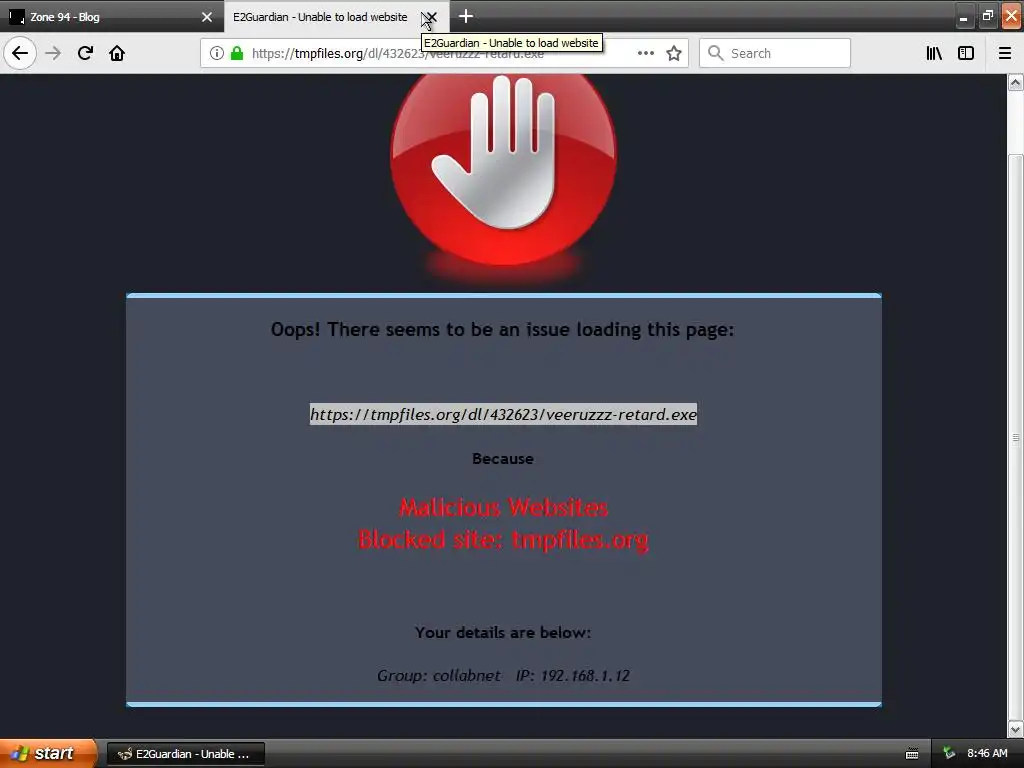Screen dimensions: 1024x768
Task: Click the scrollbar up arrow
Action: click(x=1015, y=82)
